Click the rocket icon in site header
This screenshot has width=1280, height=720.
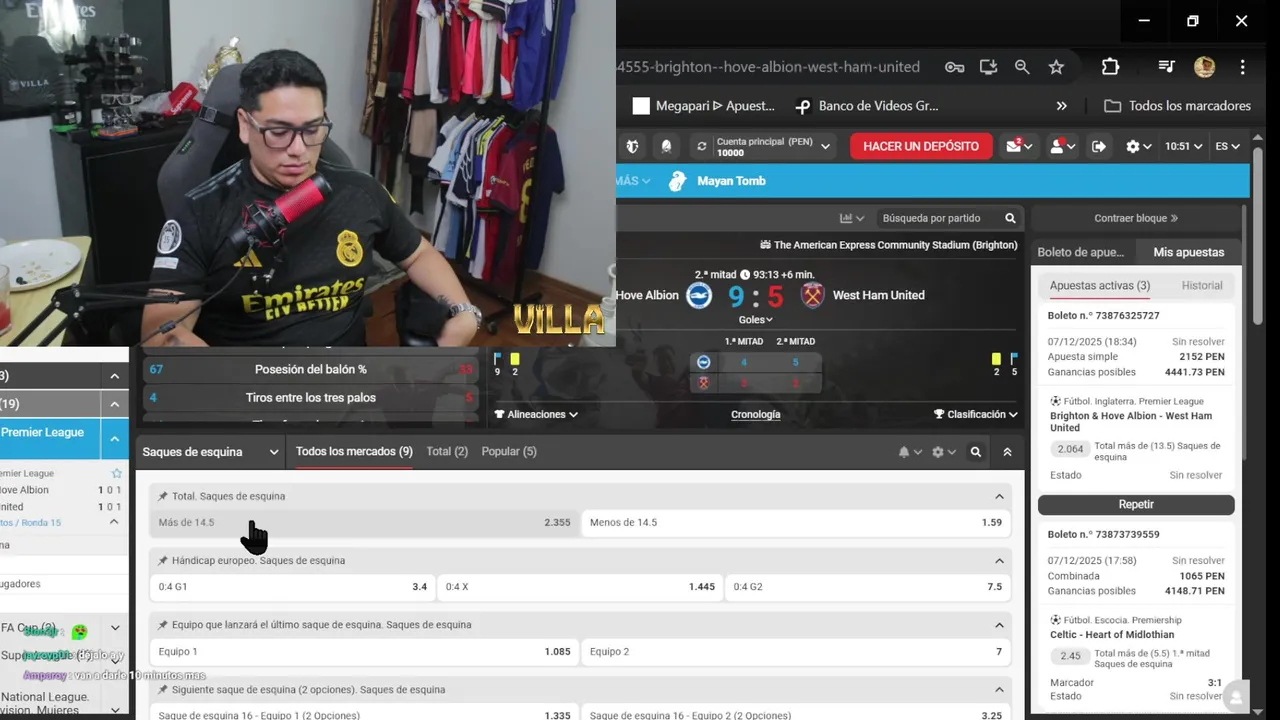667,146
